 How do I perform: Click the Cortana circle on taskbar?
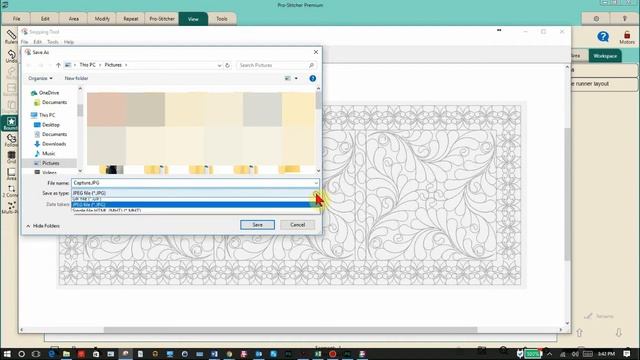pos(22,354)
